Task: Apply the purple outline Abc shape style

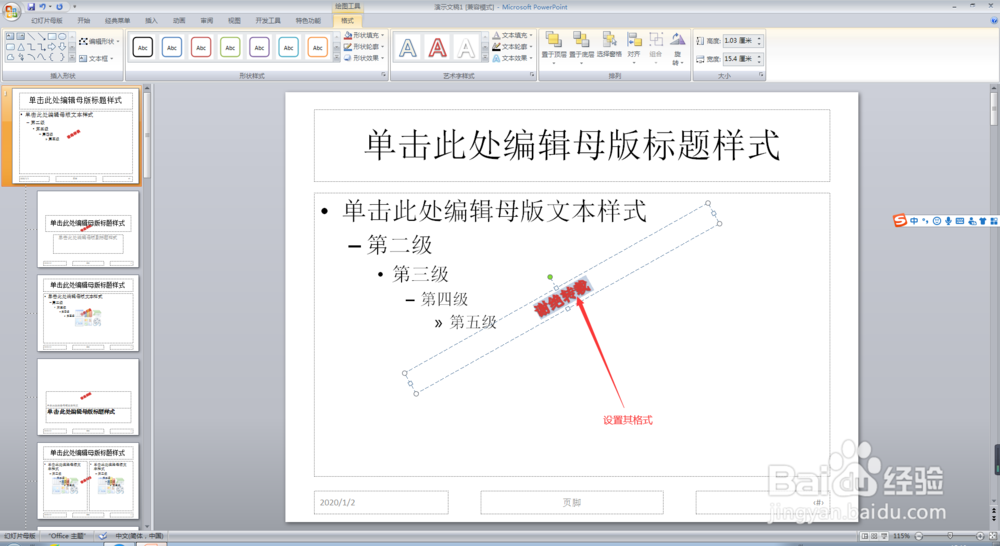Action: 260,47
